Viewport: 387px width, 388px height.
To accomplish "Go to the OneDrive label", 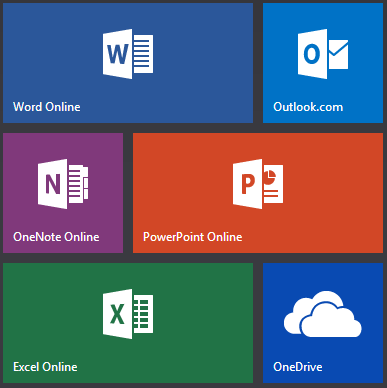I will tap(298, 367).
